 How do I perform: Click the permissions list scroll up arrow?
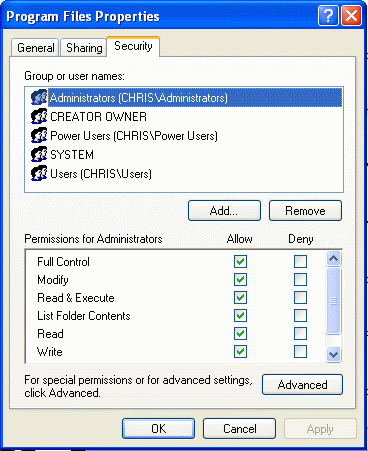point(334,258)
